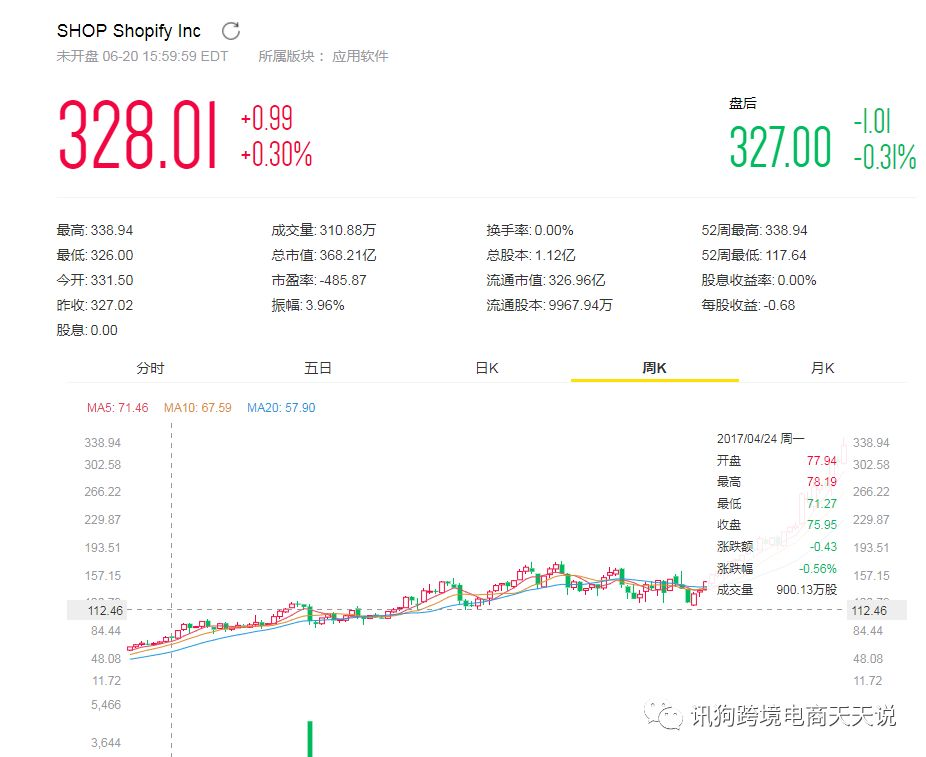
Task: Click the 未开盘 06-20 15:59:59 EDT status
Action: (142, 56)
